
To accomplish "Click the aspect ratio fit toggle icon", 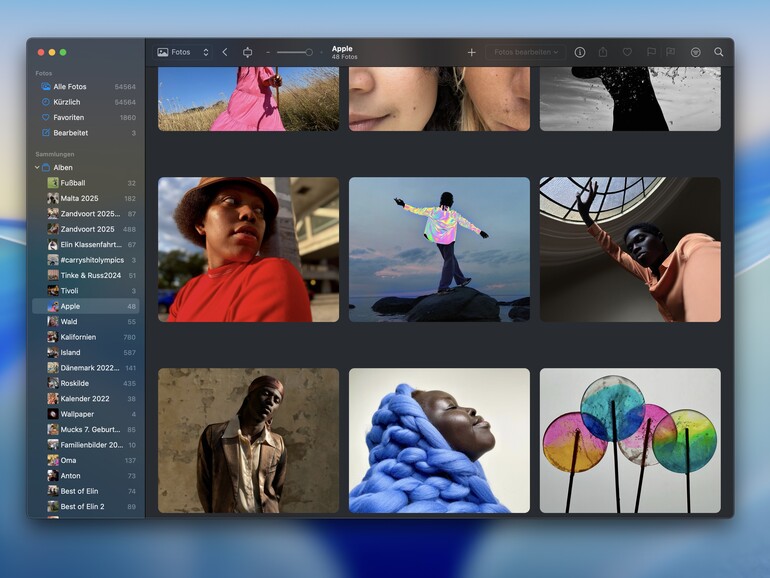I will point(248,52).
